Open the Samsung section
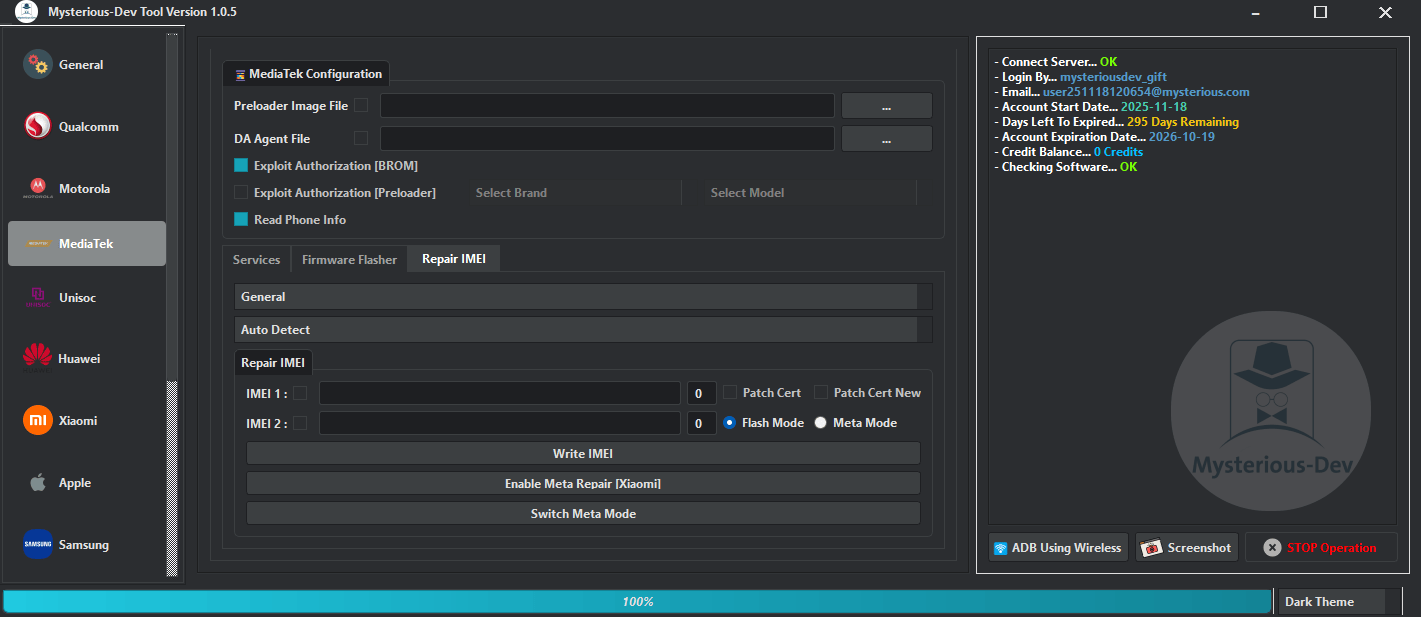 pos(38,544)
